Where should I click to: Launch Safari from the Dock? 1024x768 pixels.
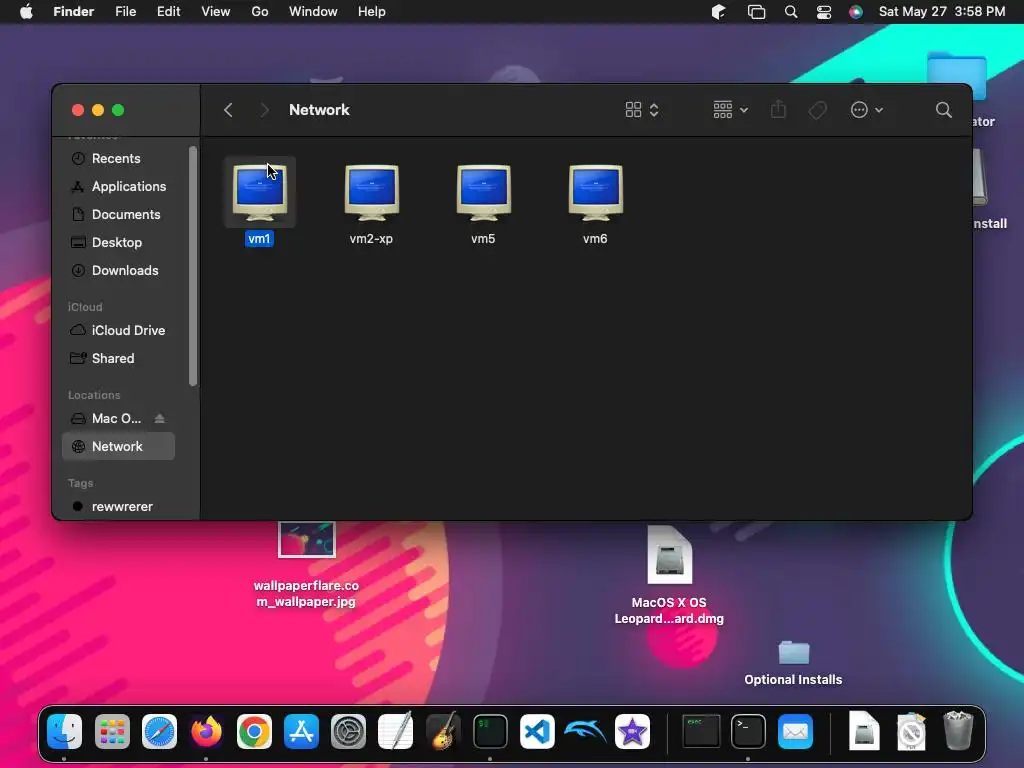tap(159, 731)
